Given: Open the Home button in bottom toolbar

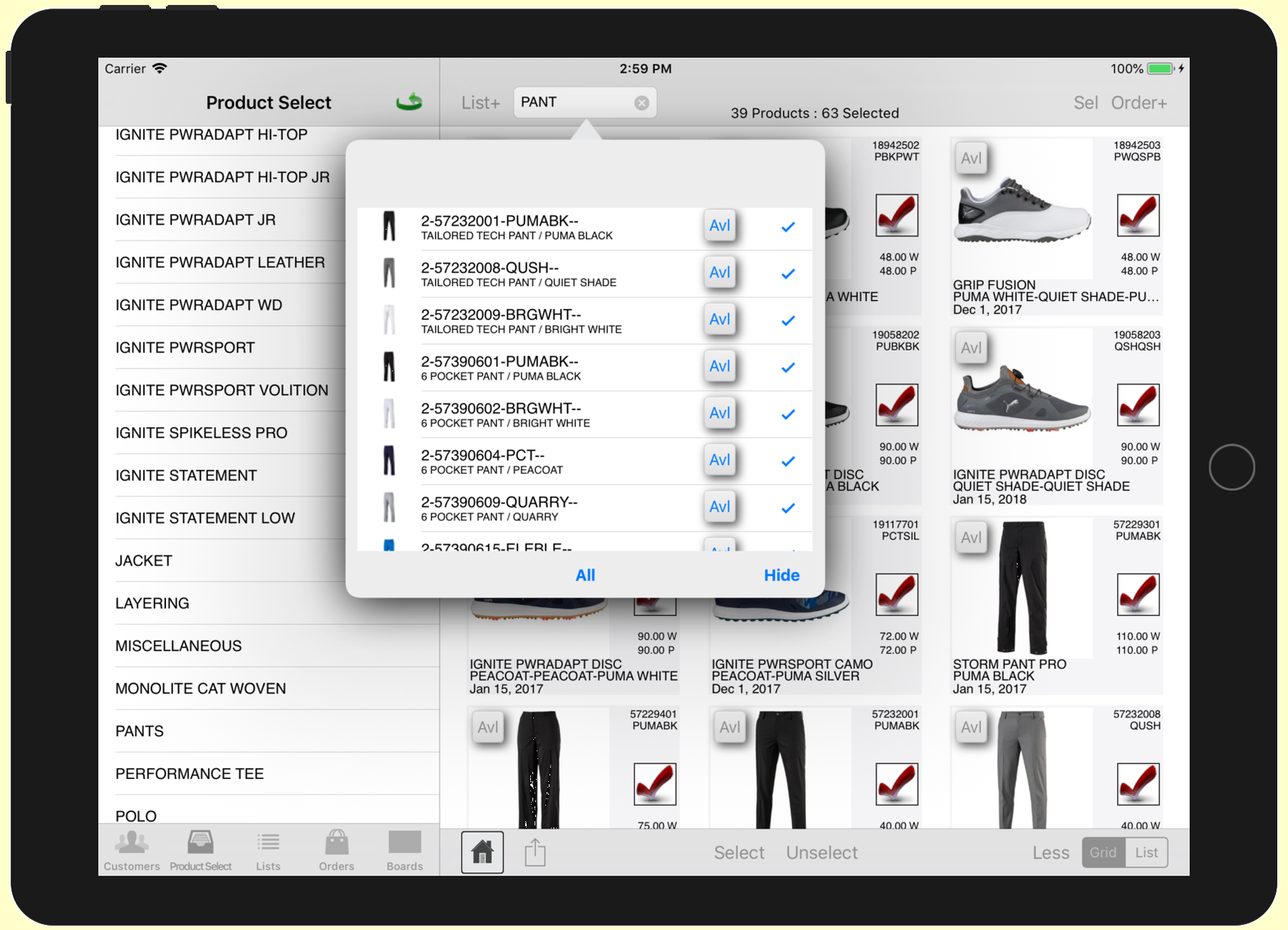Looking at the screenshot, I should point(482,852).
